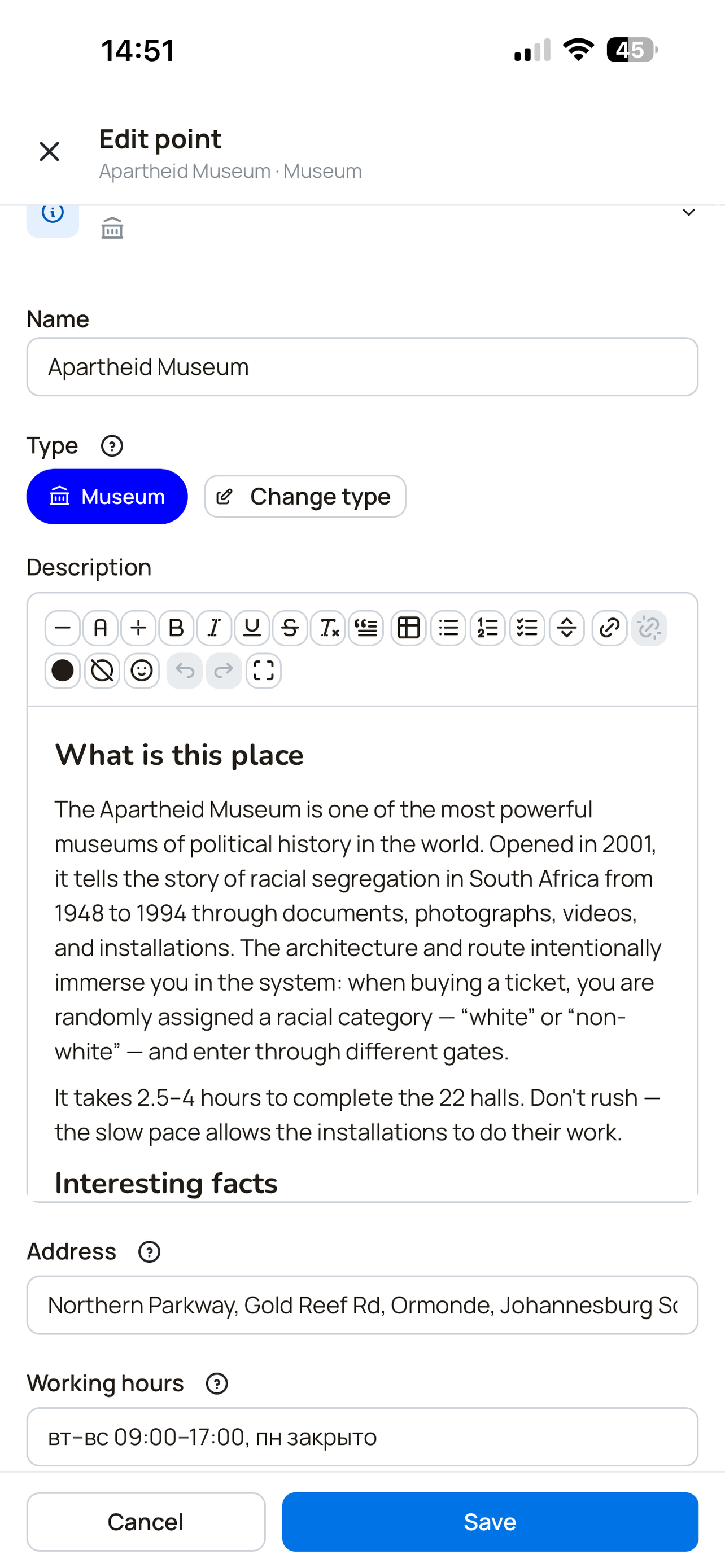Edit the Name field Apartheid Museum
The width and height of the screenshot is (725, 1568).
click(362, 367)
